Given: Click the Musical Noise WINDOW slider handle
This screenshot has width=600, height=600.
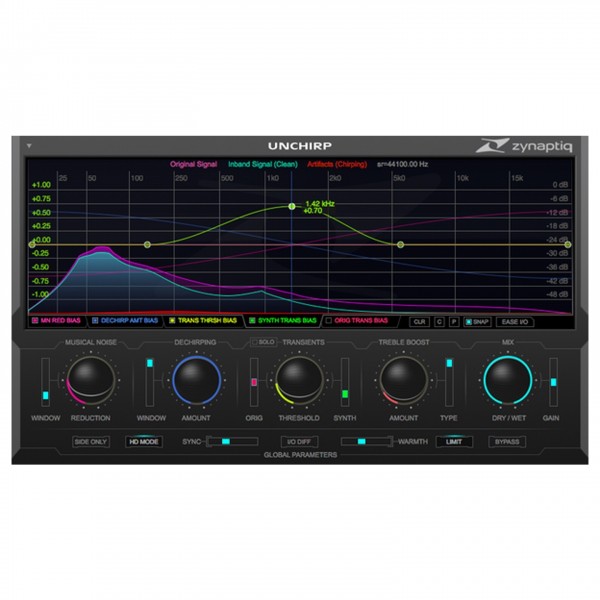Looking at the screenshot, I should click(x=46, y=395).
